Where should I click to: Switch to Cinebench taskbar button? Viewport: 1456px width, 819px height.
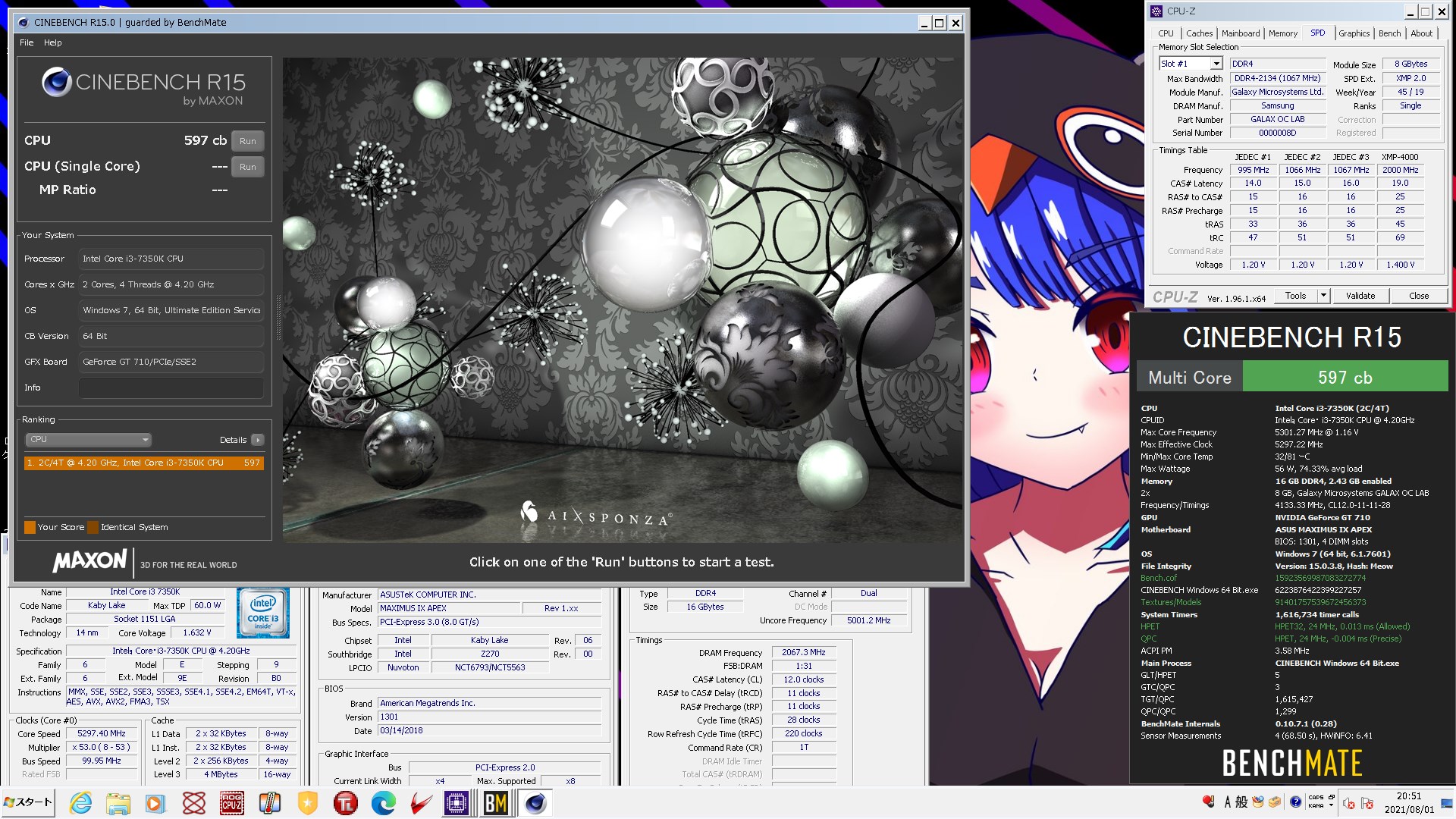[535, 803]
